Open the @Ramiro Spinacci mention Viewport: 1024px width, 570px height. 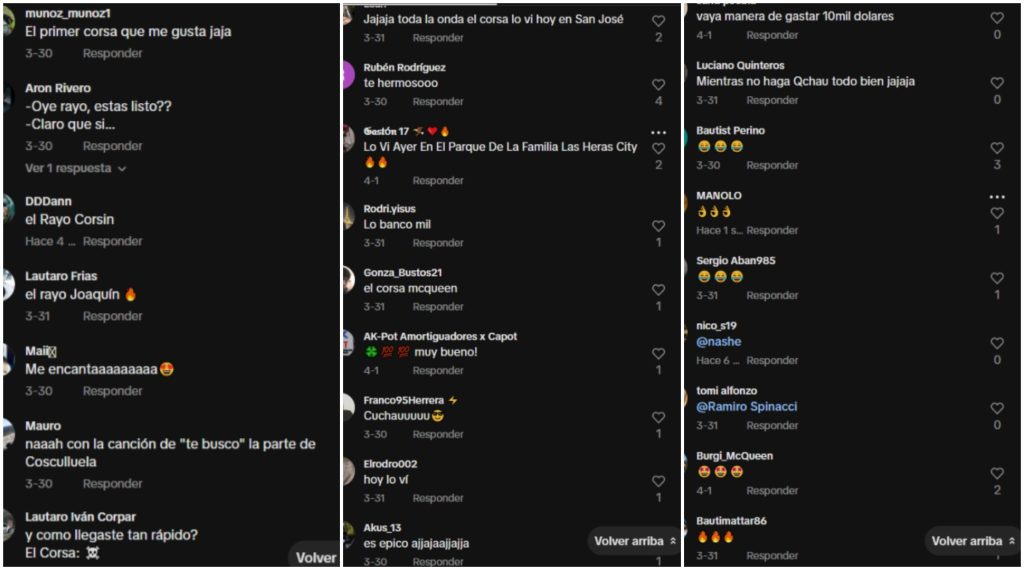[746, 407]
